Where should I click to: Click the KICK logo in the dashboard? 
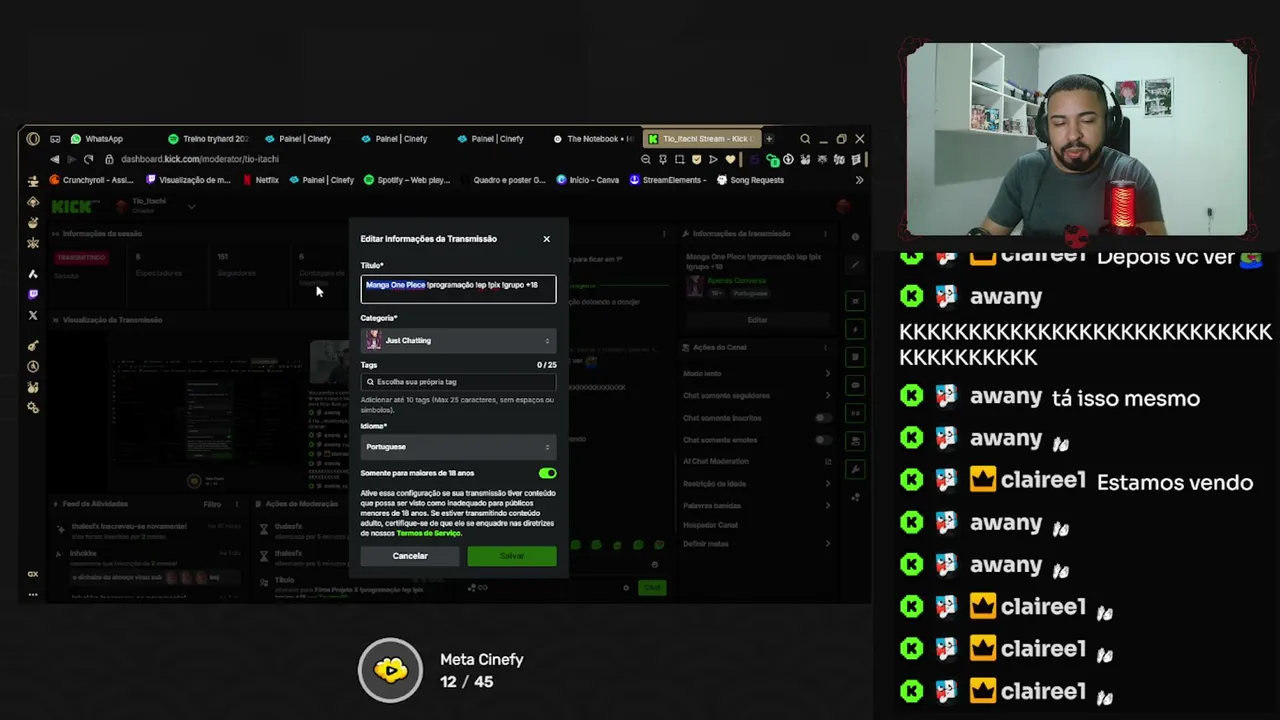(x=71, y=207)
